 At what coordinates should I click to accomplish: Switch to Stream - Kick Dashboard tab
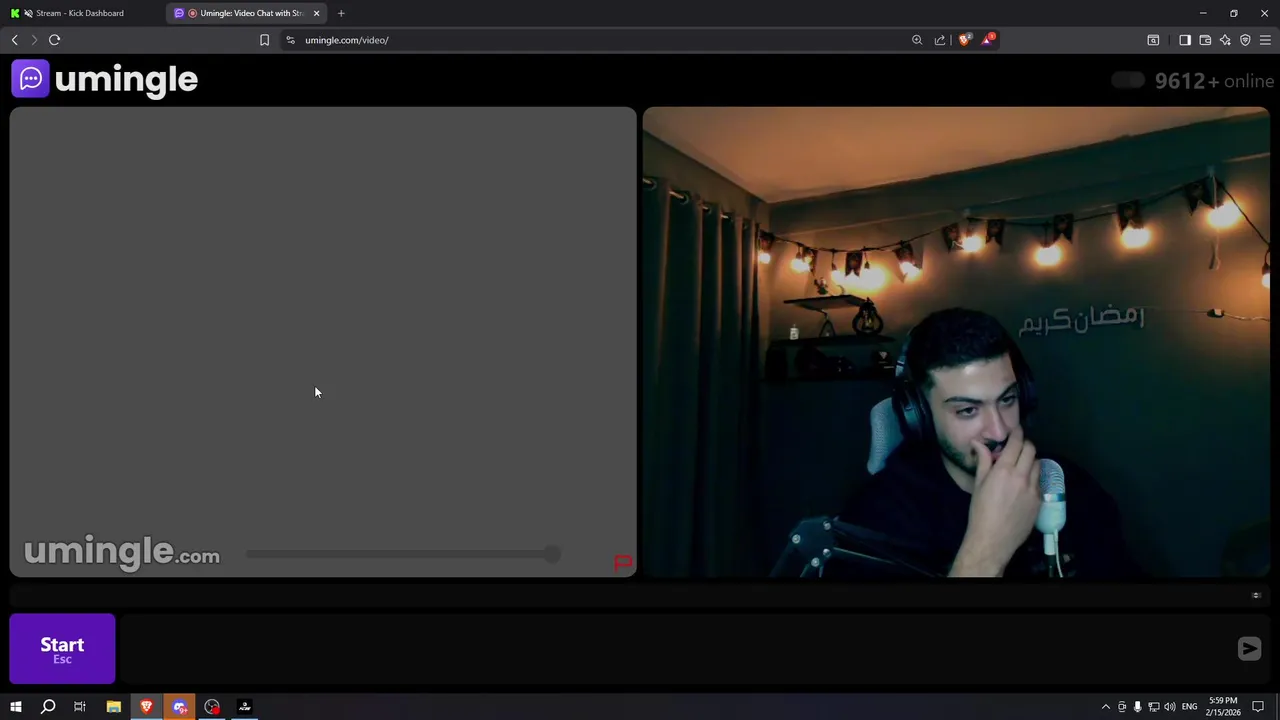pyautogui.click(x=80, y=13)
